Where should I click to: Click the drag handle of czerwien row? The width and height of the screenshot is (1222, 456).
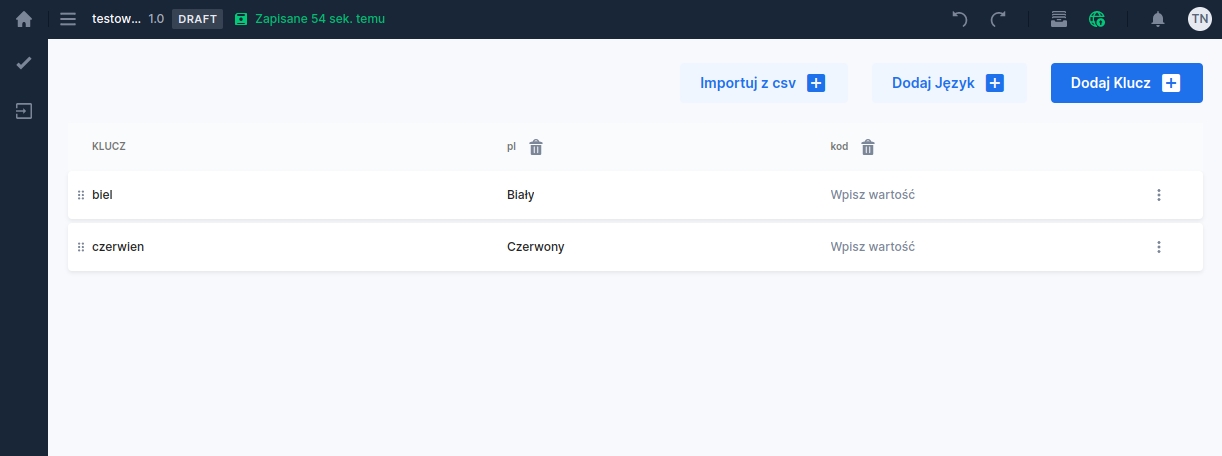tap(81, 247)
